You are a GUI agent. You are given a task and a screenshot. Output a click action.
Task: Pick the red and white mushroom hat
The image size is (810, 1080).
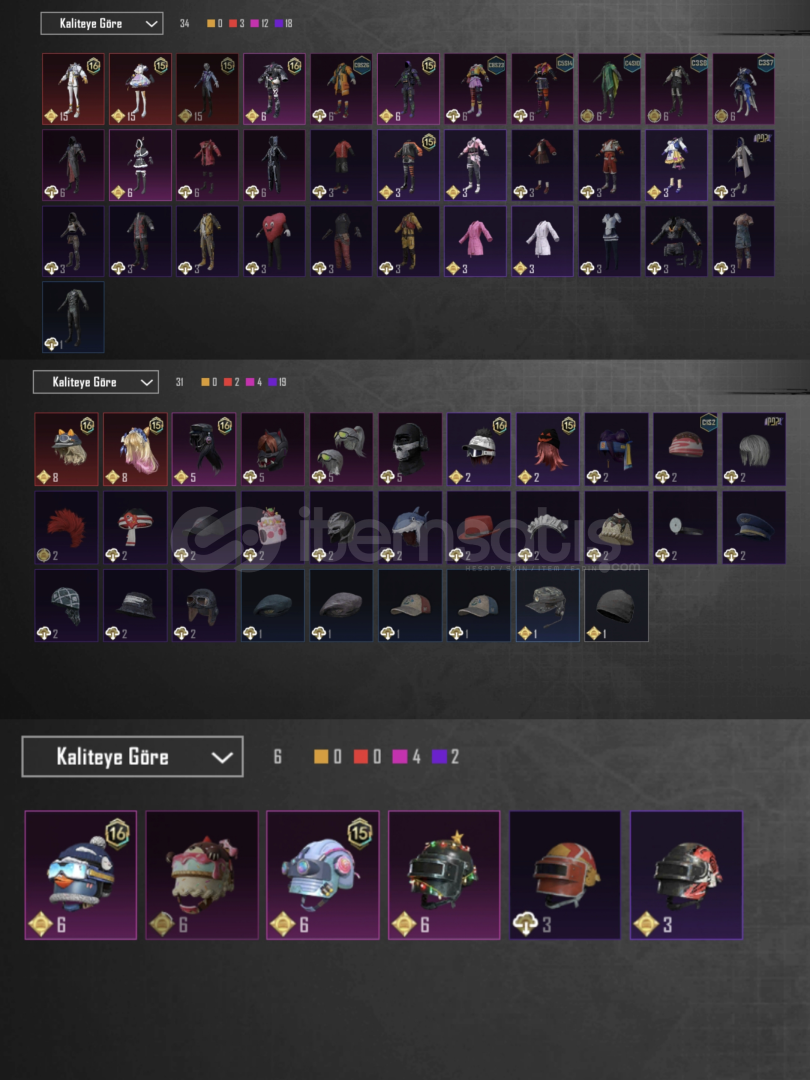coord(135,528)
